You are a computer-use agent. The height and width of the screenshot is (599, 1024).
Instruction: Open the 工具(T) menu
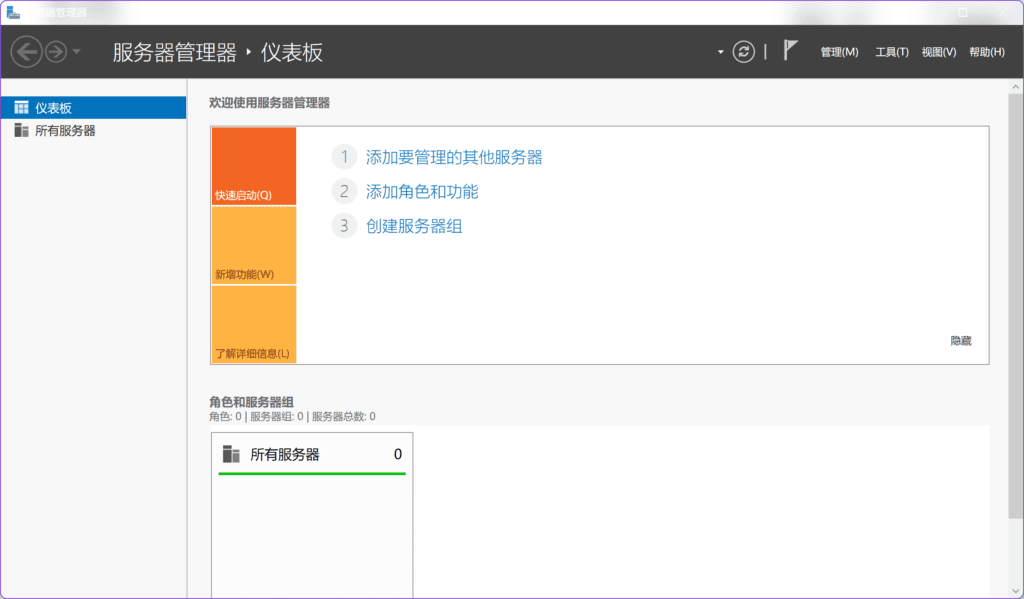pos(891,52)
